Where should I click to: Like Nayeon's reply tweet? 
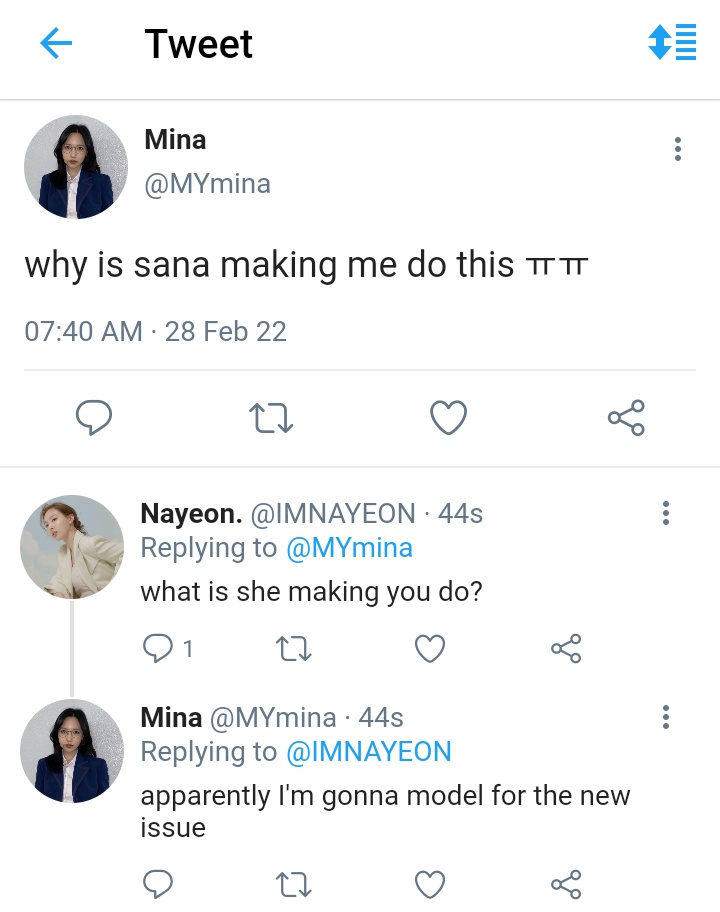point(430,649)
